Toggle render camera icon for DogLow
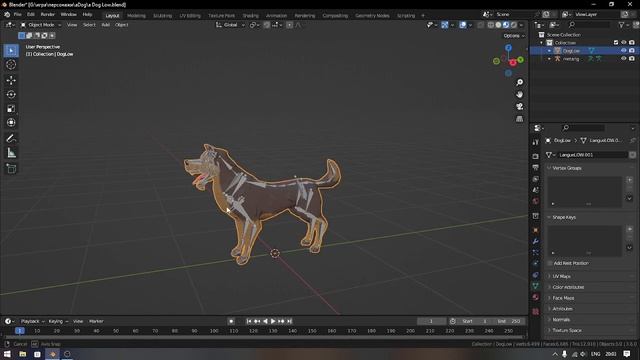The width and height of the screenshot is (640, 360). click(632, 51)
